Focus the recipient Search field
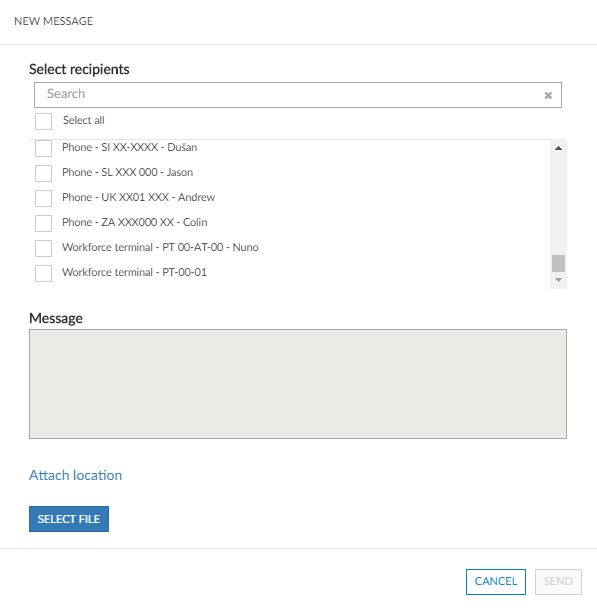Viewport: 597px width, 610px height. point(288,95)
